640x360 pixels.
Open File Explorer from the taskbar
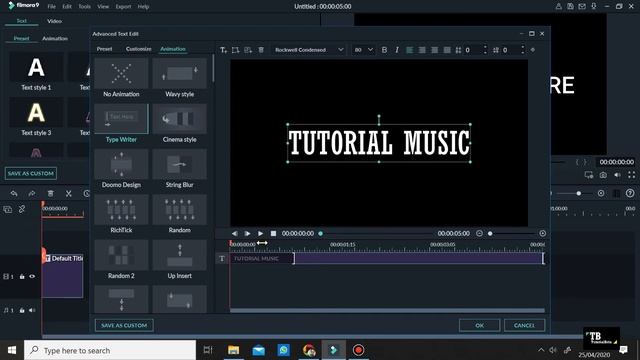233,350
